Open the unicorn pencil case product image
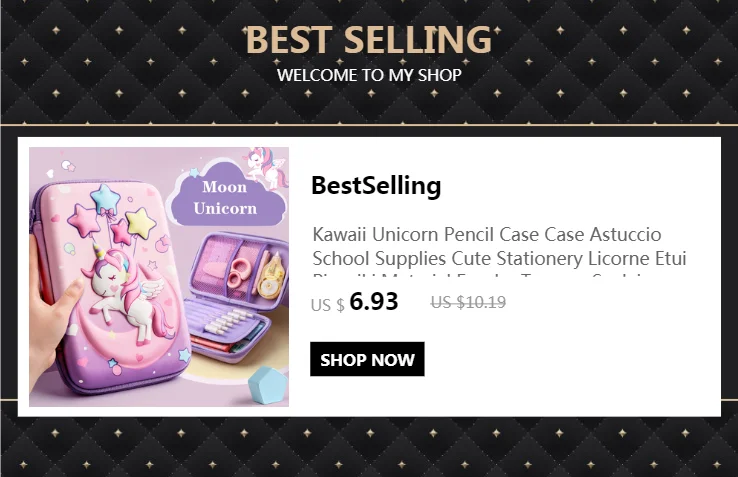The height and width of the screenshot is (477, 738). point(159,277)
